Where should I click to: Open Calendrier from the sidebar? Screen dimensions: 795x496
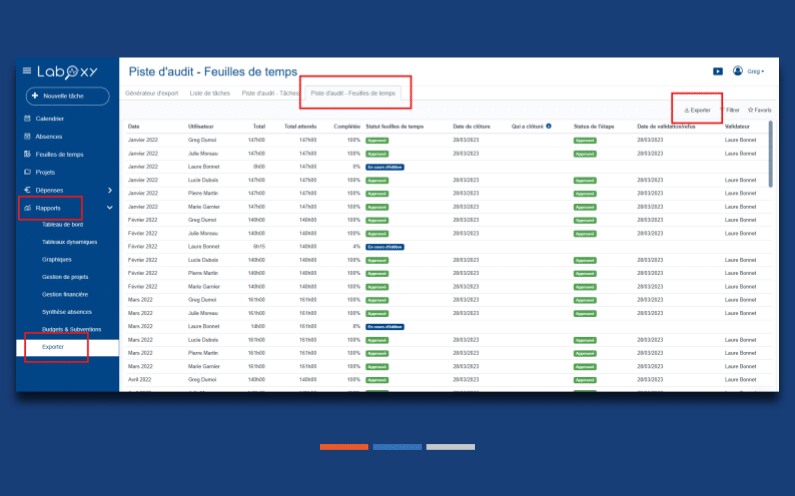pos(50,118)
